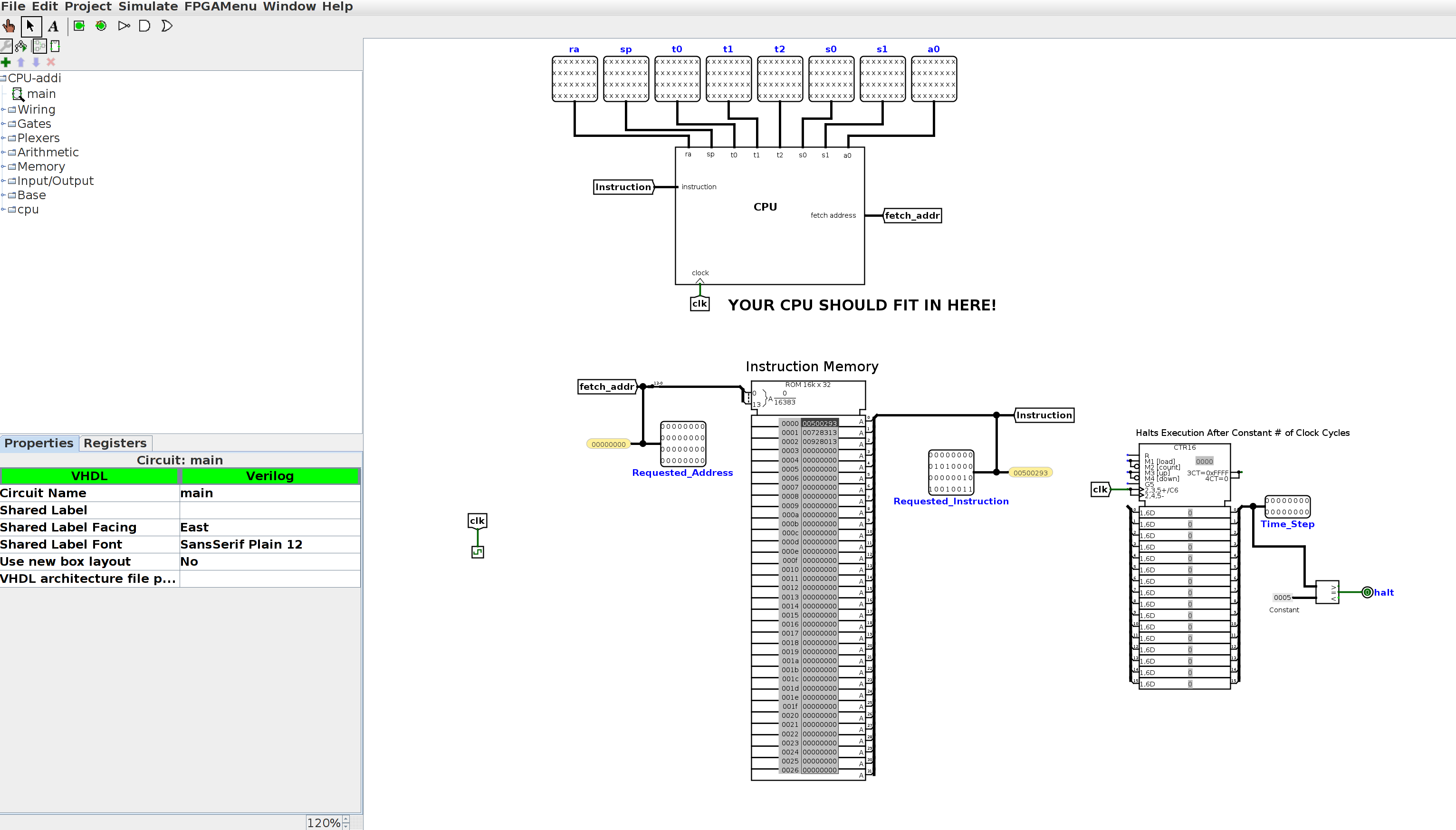This screenshot has width=1456, height=830.
Task: Switch to edit circuit layout view
Action: 39,46
